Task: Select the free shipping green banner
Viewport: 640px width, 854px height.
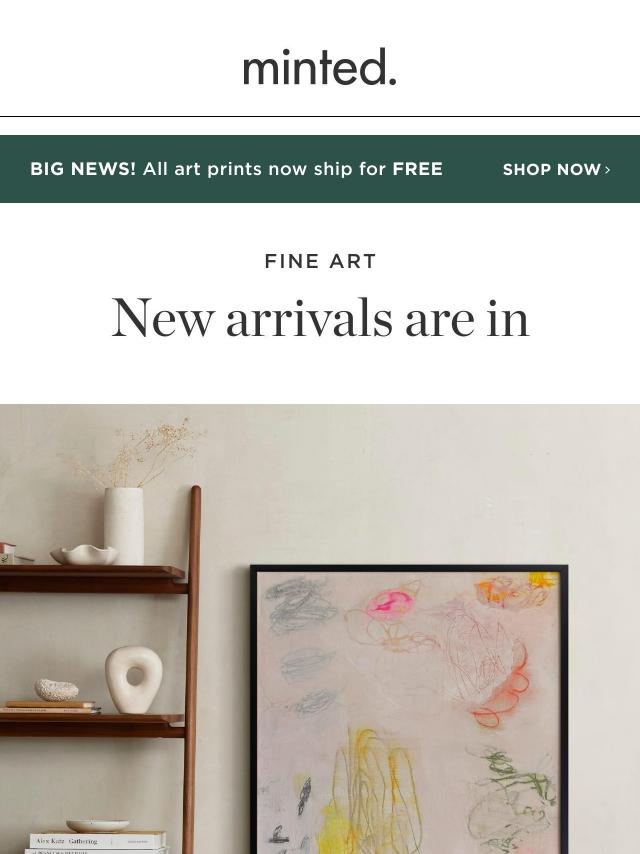Action: [320, 169]
